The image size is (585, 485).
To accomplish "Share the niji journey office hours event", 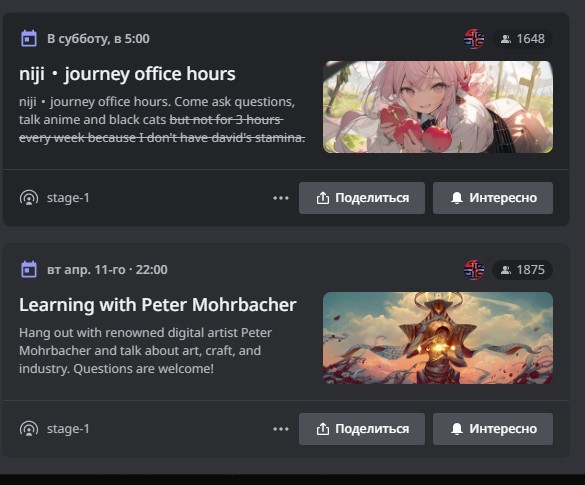I will [x=362, y=198].
